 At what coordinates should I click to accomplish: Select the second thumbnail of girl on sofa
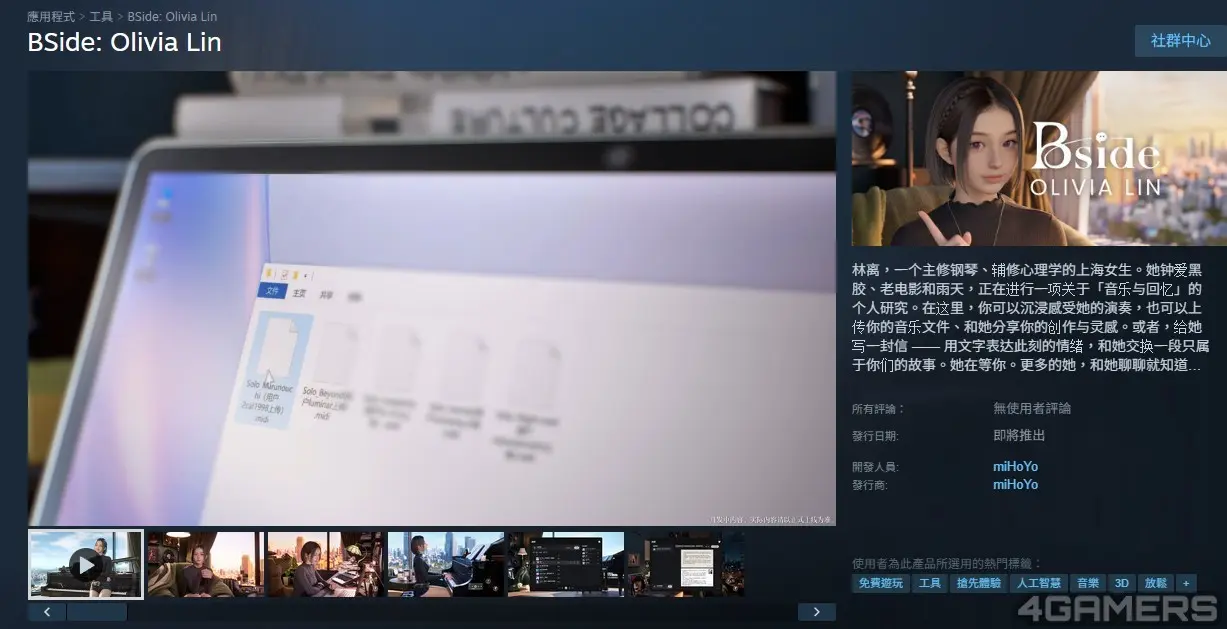click(x=205, y=564)
